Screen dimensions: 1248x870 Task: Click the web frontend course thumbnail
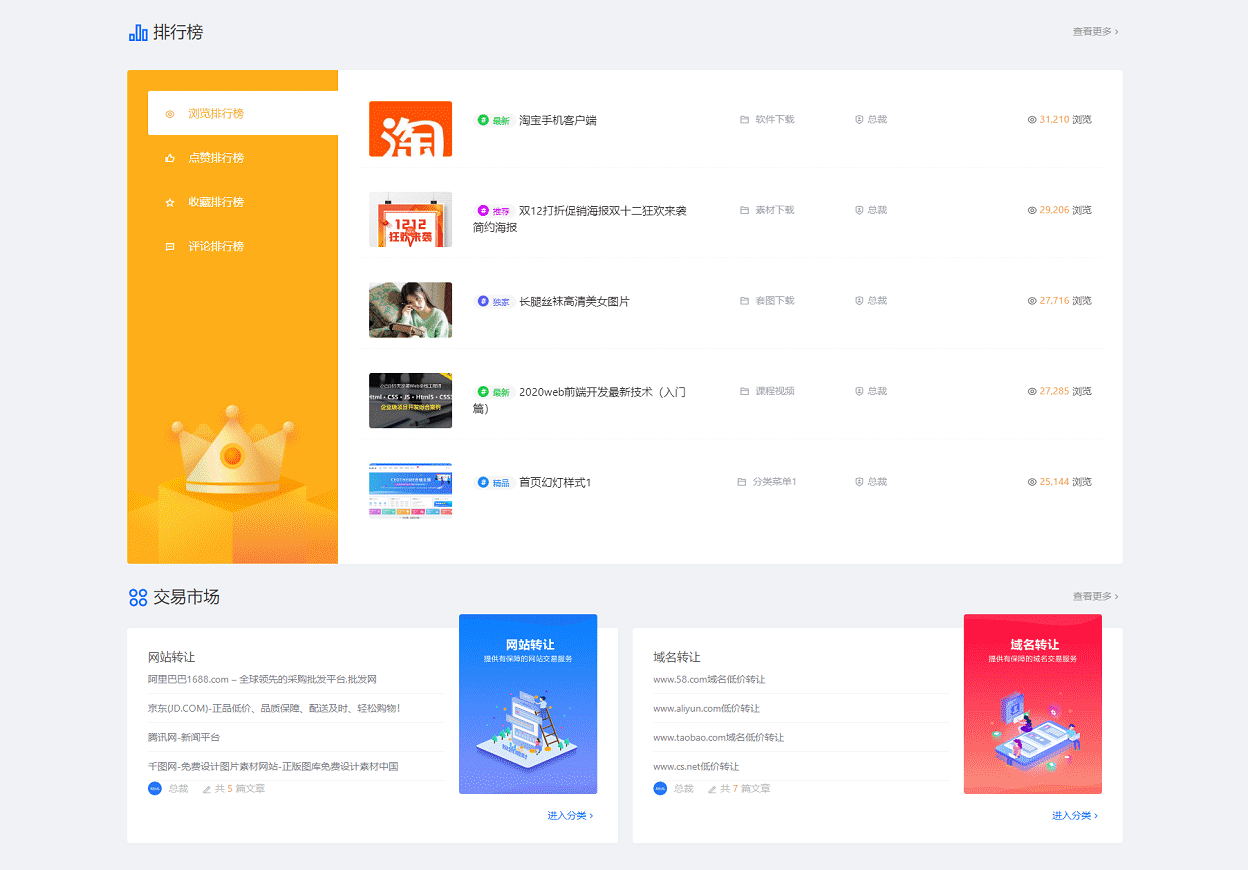pyautogui.click(x=410, y=400)
